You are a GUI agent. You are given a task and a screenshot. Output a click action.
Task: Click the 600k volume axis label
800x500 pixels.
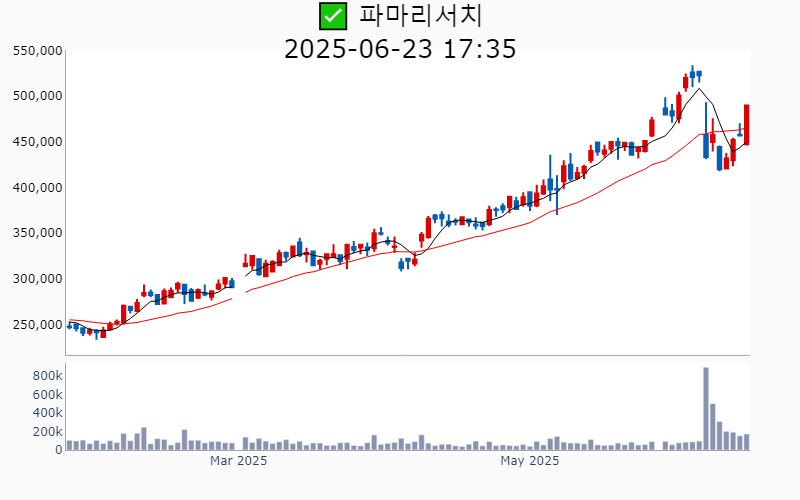(x=47, y=394)
